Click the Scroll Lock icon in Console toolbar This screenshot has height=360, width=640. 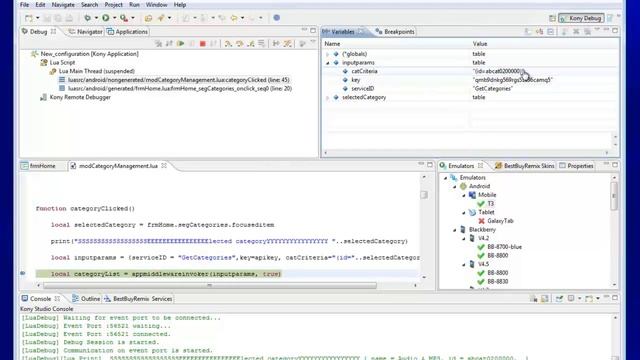[545, 299]
